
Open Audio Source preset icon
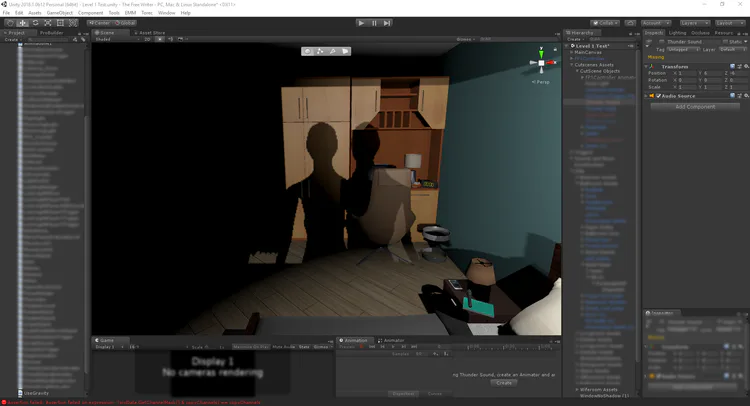pos(739,96)
